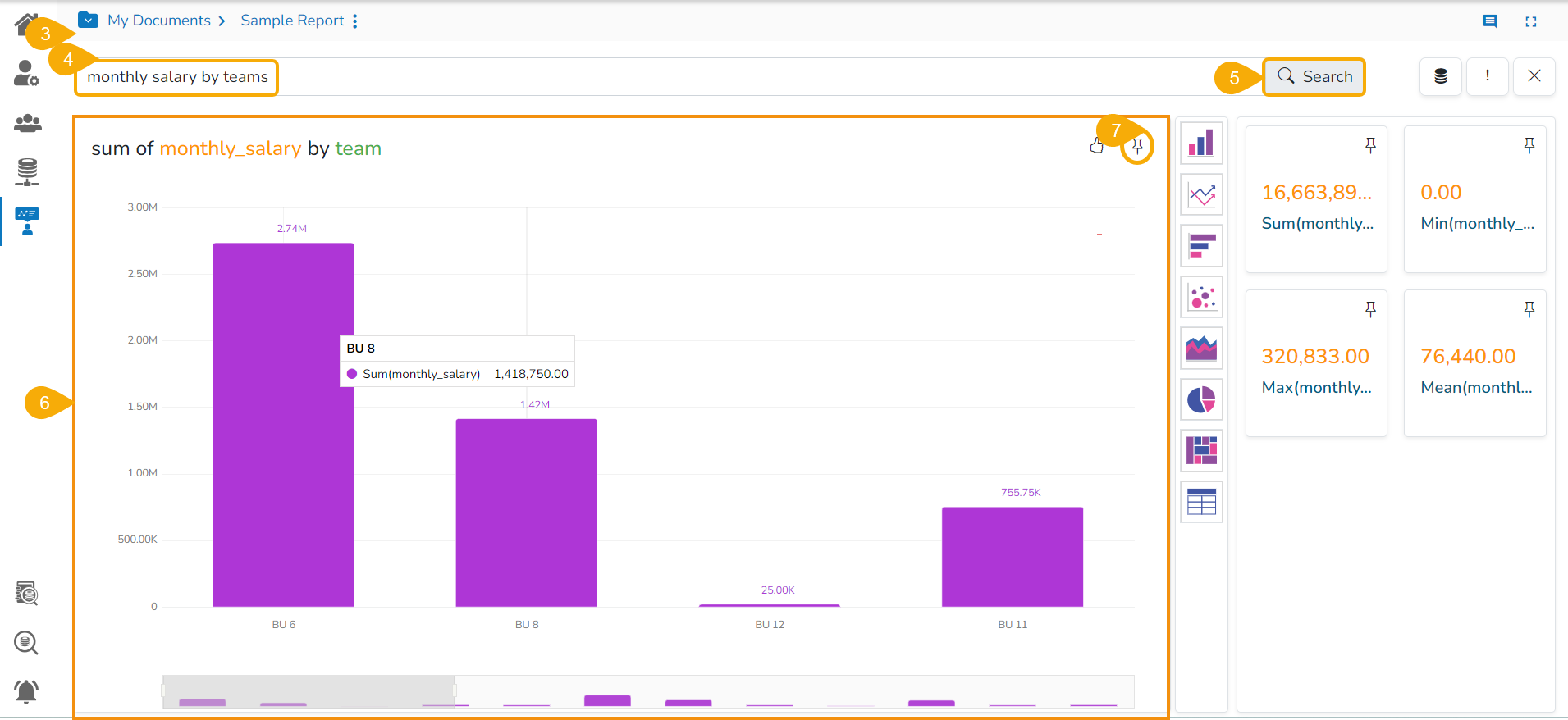The height and width of the screenshot is (720, 1568).
Task: Click the Search button
Action: [x=1314, y=77]
